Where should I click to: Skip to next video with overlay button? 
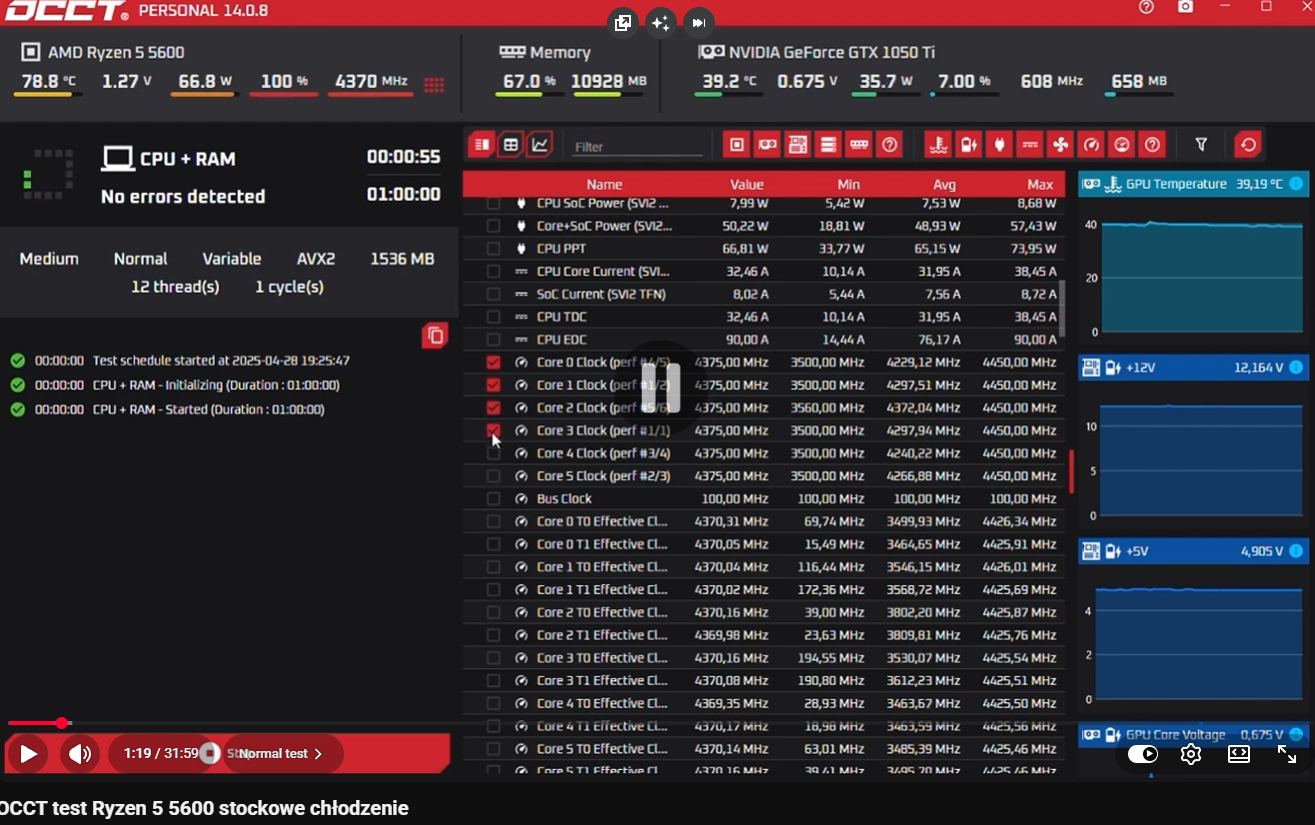point(698,22)
